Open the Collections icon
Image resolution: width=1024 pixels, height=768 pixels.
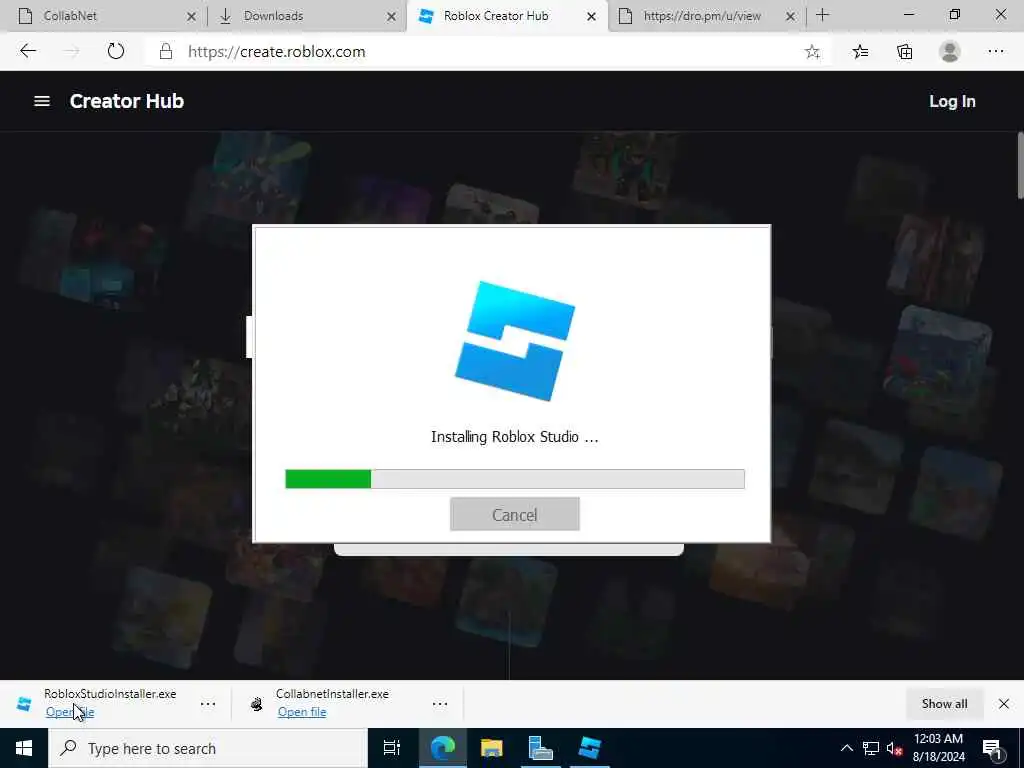click(x=904, y=52)
